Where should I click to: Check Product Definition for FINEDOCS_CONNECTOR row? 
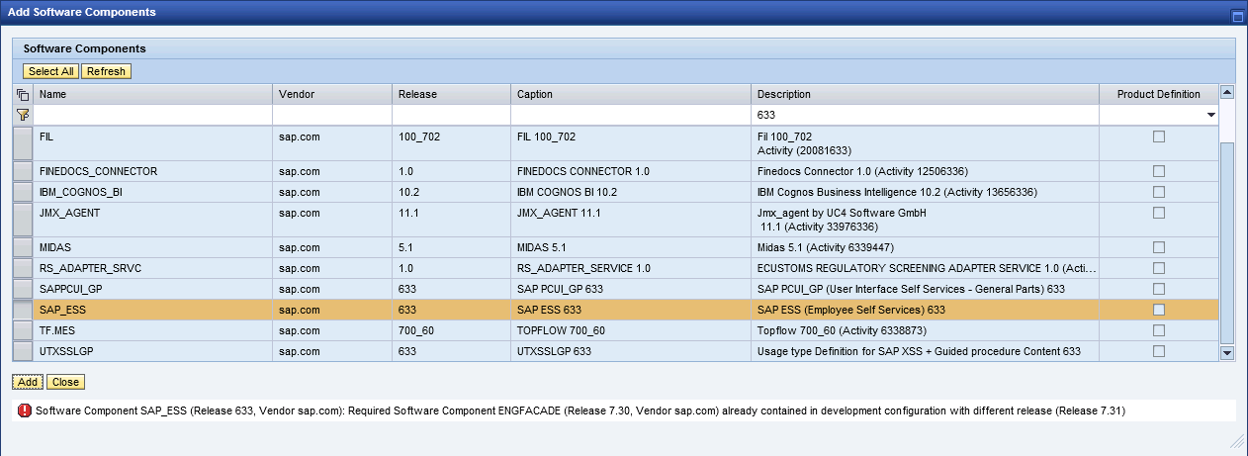pos(1159,171)
